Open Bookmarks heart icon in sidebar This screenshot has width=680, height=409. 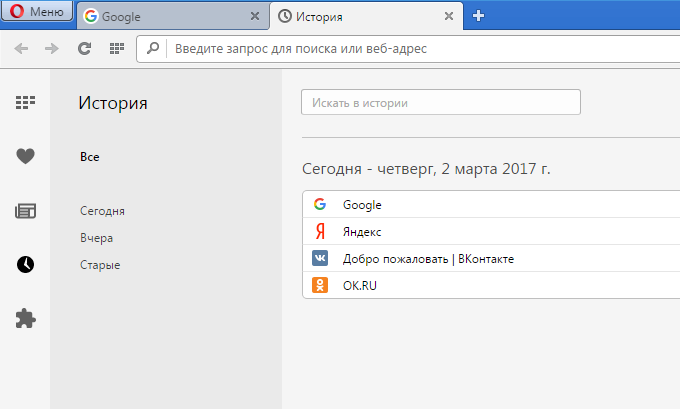click(25, 156)
